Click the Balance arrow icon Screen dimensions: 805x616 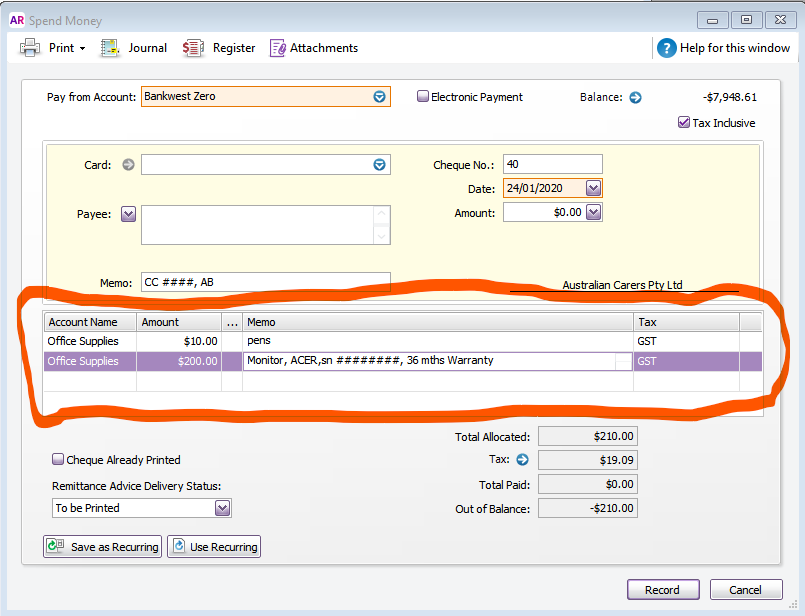(x=635, y=97)
